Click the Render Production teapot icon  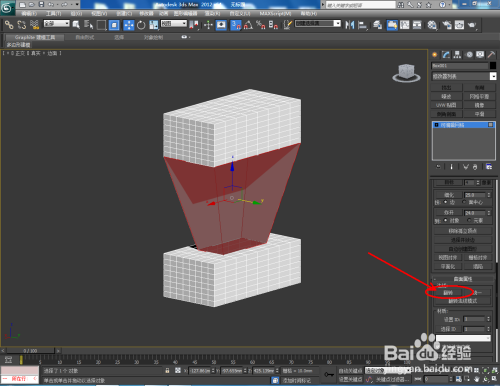click(x=472, y=25)
